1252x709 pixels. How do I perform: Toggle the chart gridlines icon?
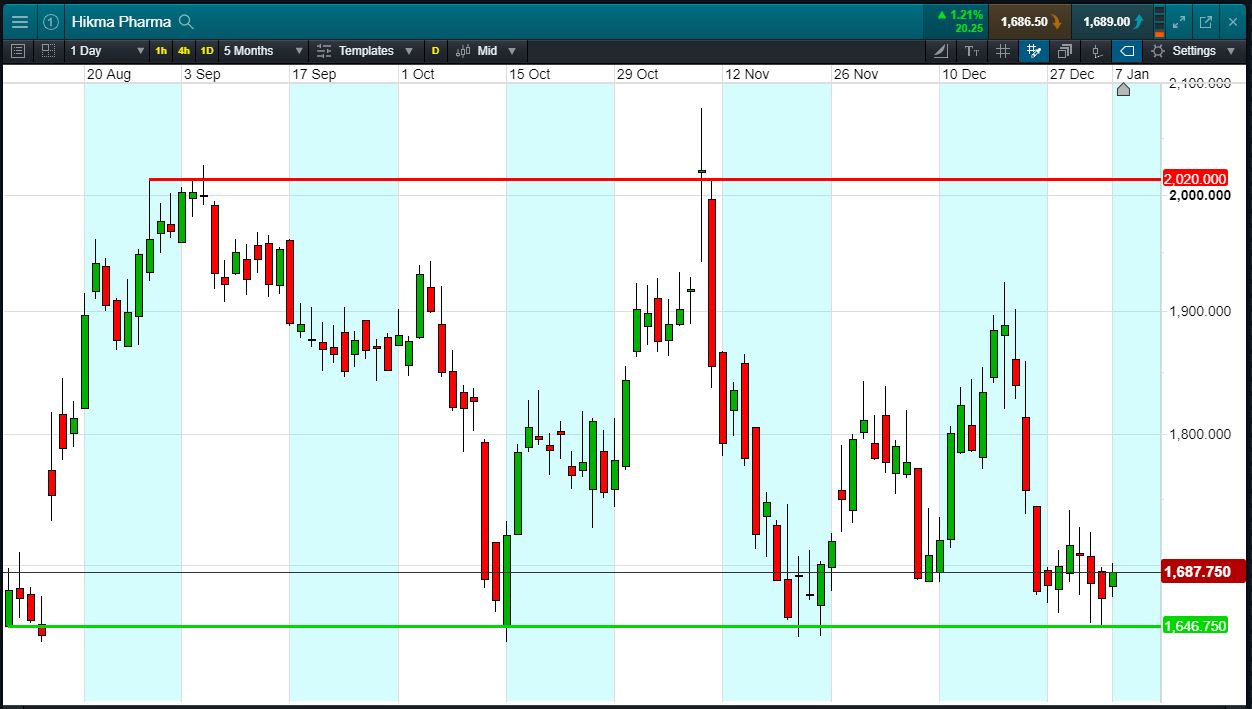[x=1003, y=51]
